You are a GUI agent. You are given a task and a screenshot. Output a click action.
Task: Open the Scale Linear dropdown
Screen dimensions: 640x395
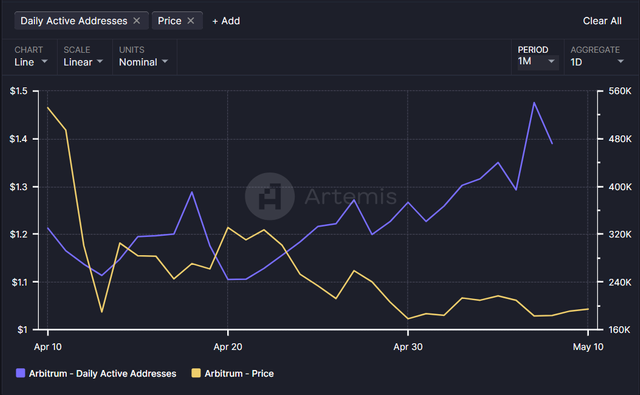83,62
